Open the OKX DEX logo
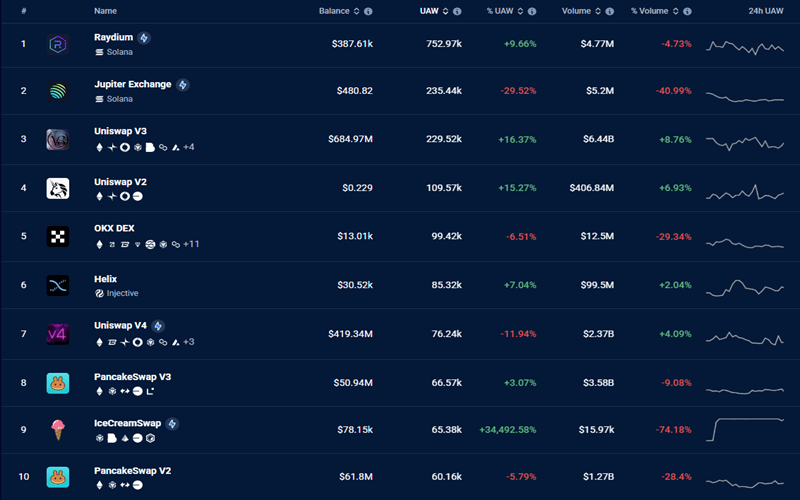Image resolution: width=800 pixels, height=500 pixels. point(58,236)
